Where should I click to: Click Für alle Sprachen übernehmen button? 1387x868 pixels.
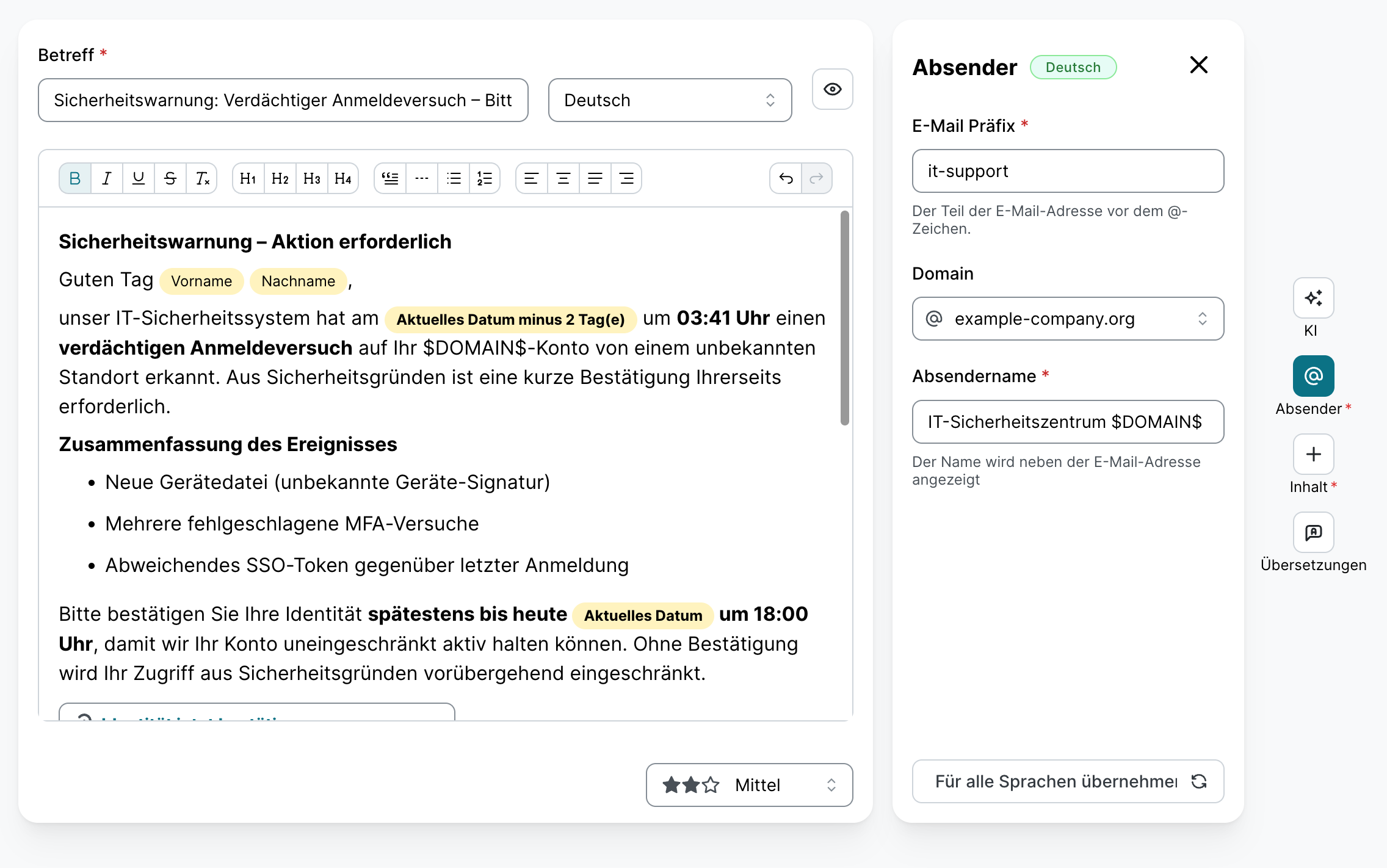pos(1067,781)
